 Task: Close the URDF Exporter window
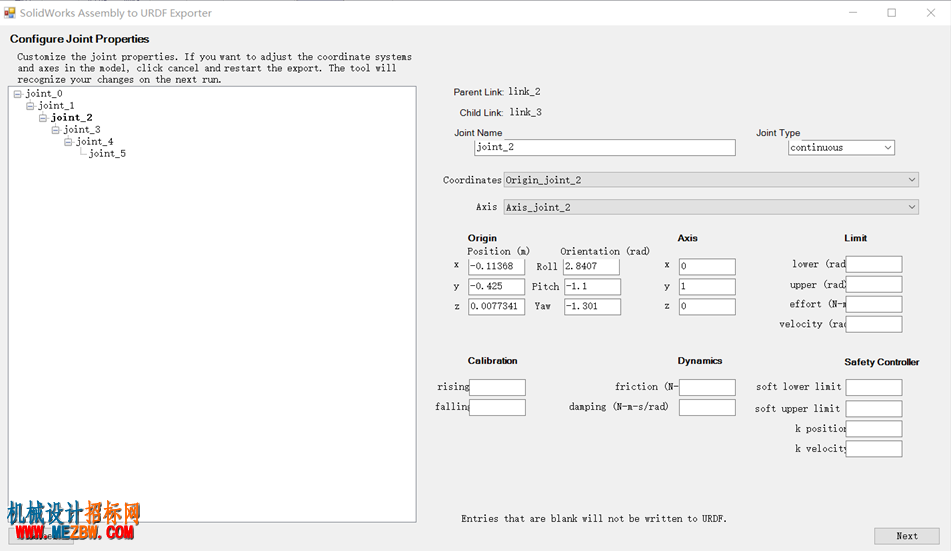pos(931,13)
